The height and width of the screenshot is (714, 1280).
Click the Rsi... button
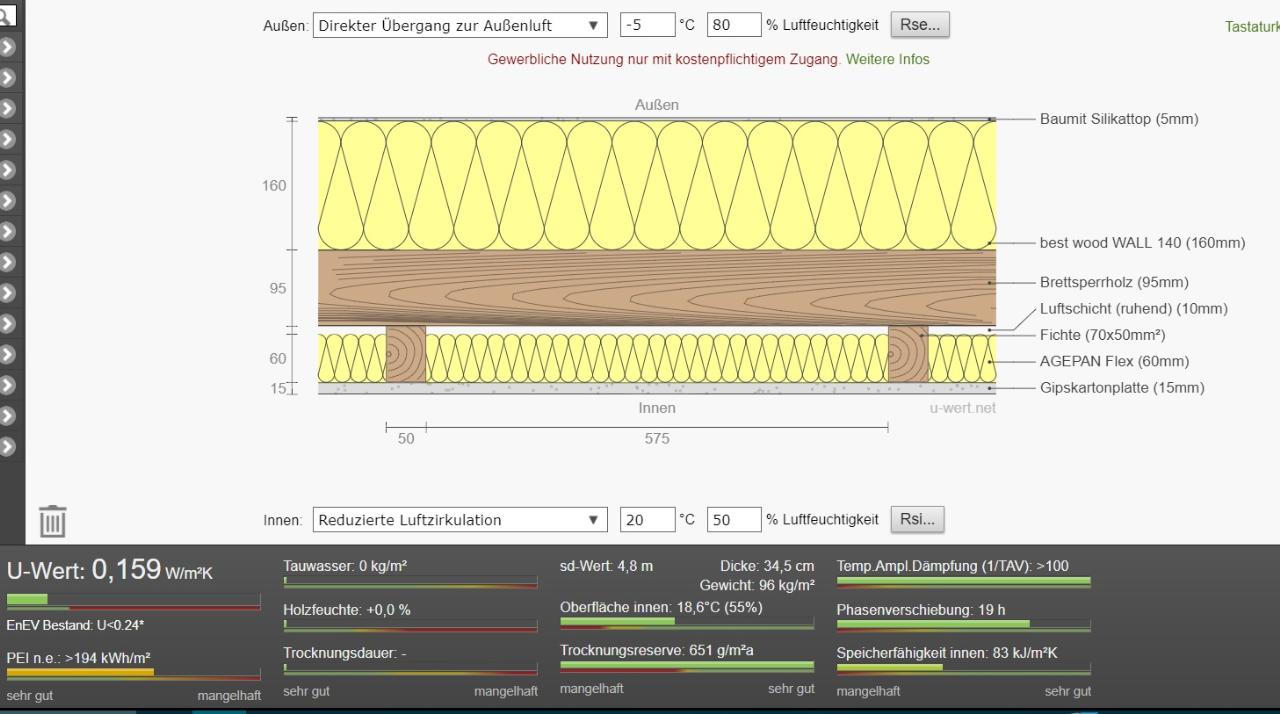917,519
